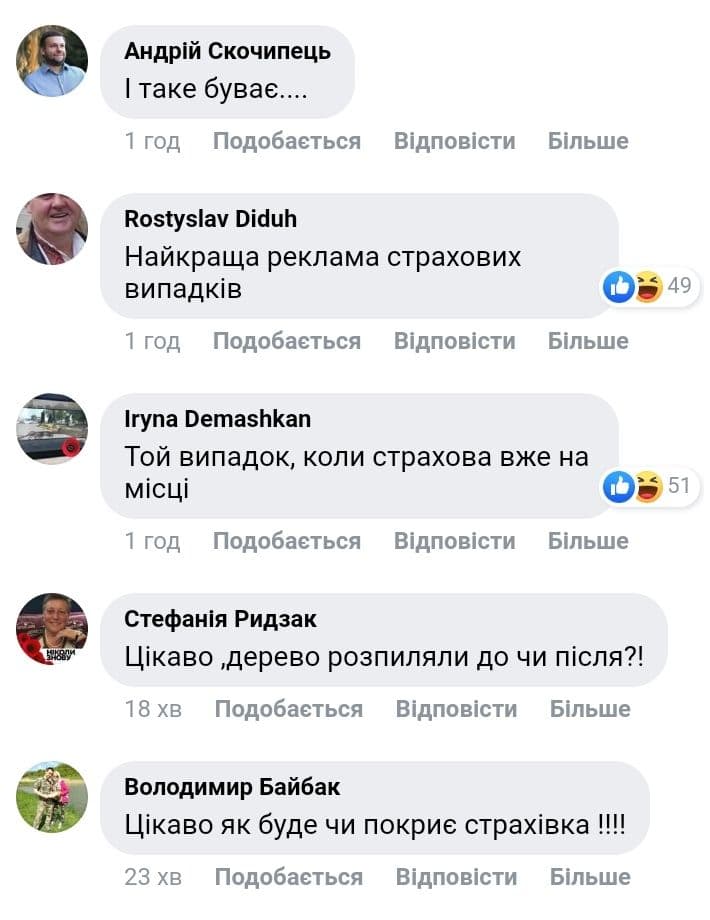Image resolution: width=710 pixels, height=920 pixels.
Task: Open Андрій Скочипець's profile picture
Action: 52,60
